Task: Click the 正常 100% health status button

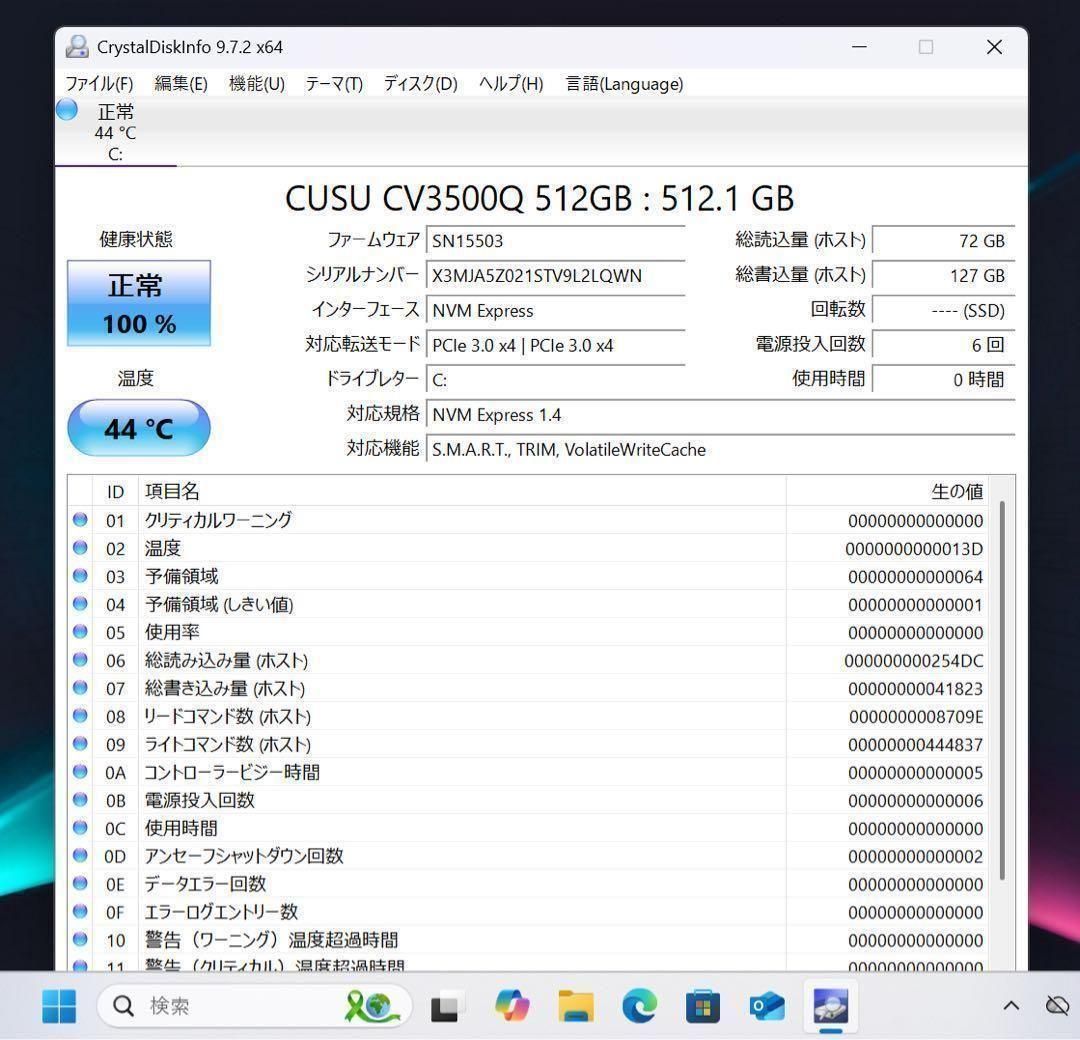Action: [x=138, y=303]
